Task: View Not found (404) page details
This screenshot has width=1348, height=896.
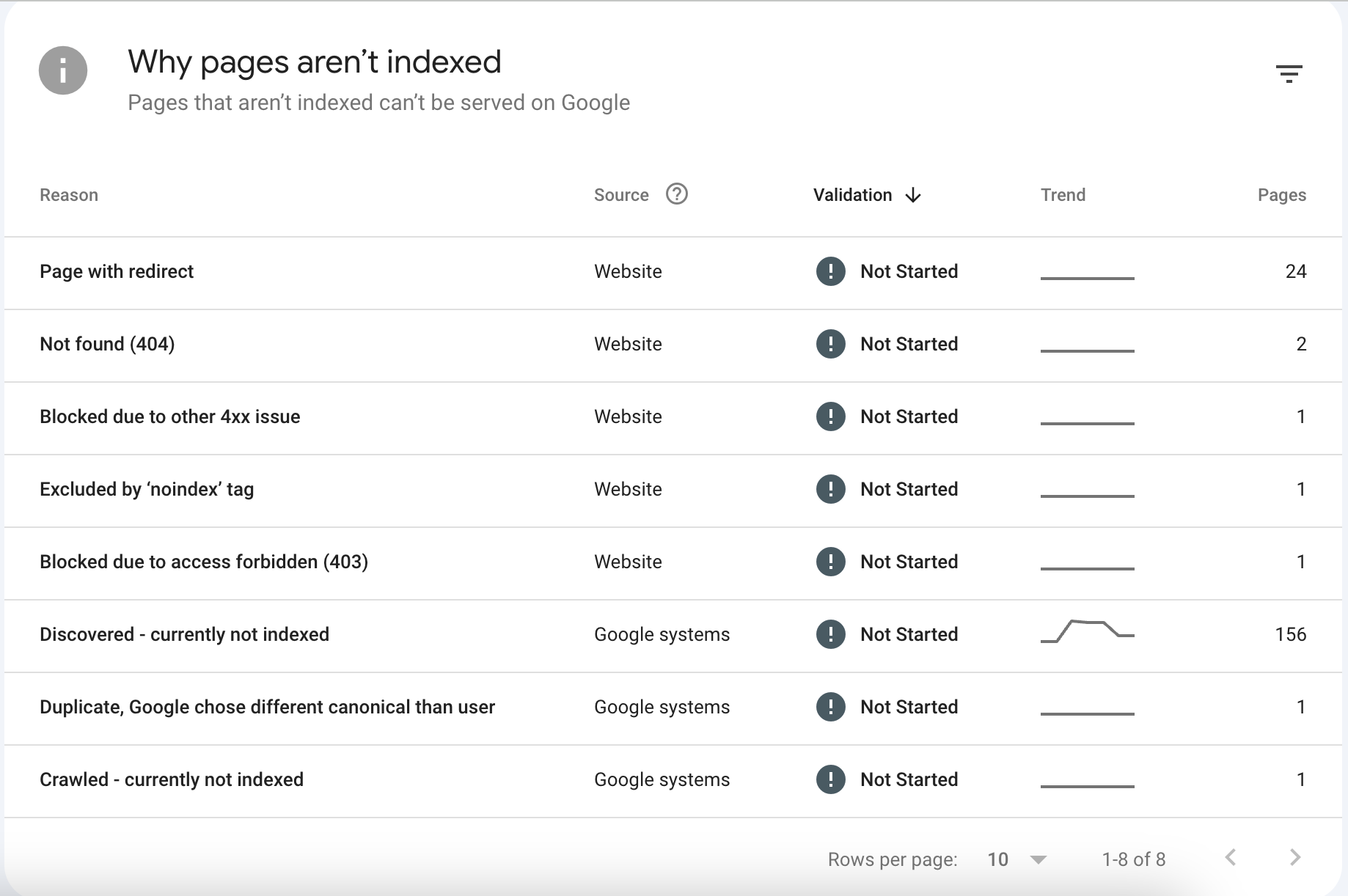Action: (x=107, y=344)
